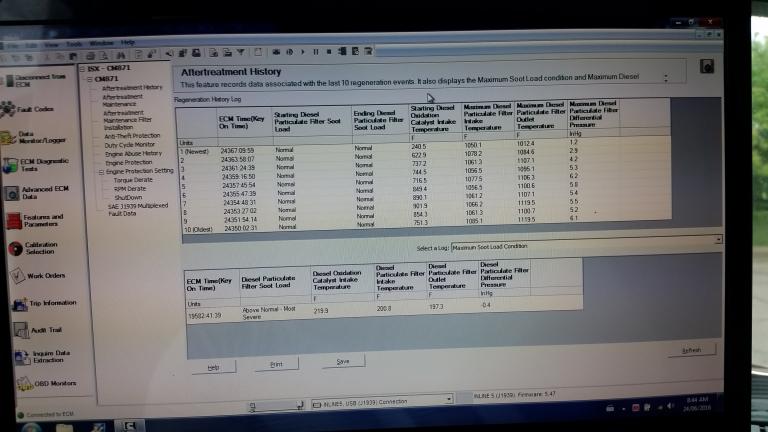Viewport: 768px width, 432px height.
Task: Open ECM Diagnostic Tests
Action: point(35,165)
